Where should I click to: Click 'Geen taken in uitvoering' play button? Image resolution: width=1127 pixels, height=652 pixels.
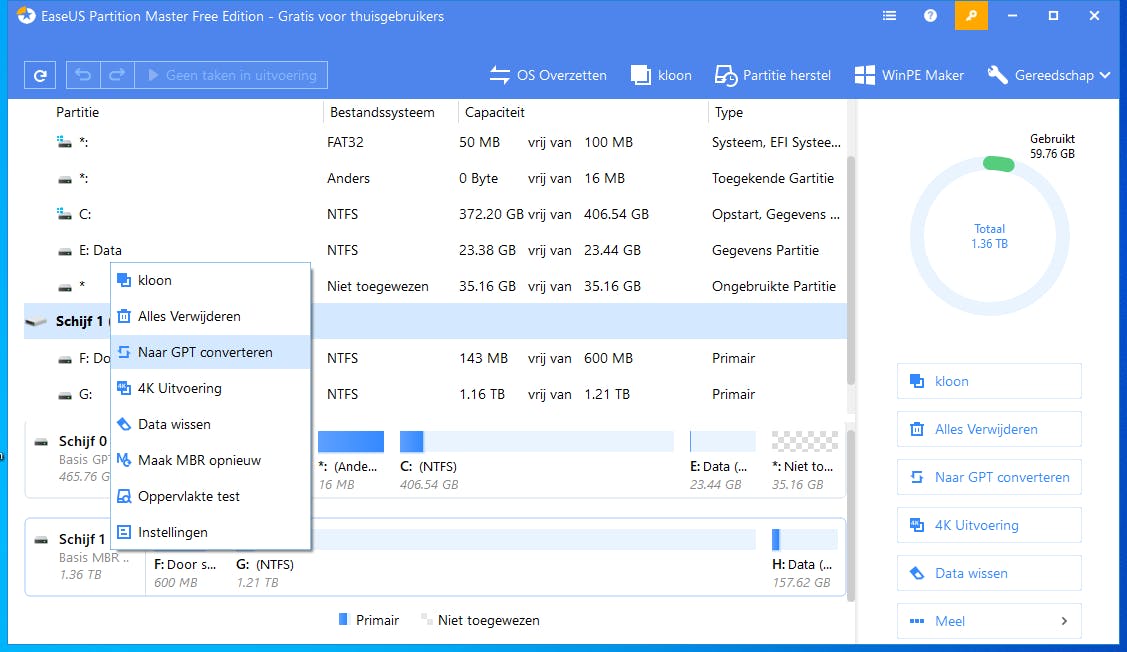pos(231,75)
